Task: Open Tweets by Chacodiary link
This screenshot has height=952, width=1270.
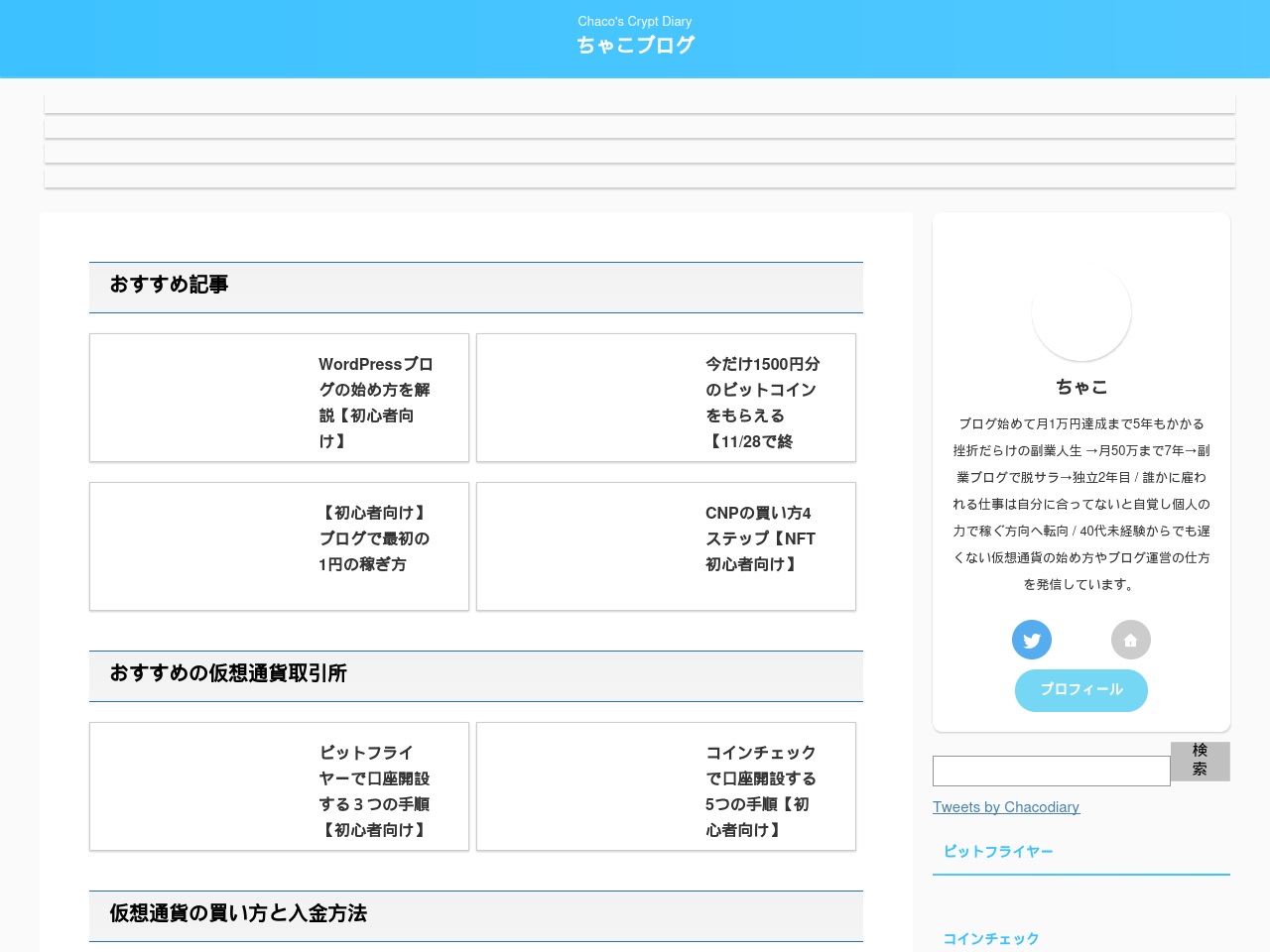Action: tap(1006, 807)
